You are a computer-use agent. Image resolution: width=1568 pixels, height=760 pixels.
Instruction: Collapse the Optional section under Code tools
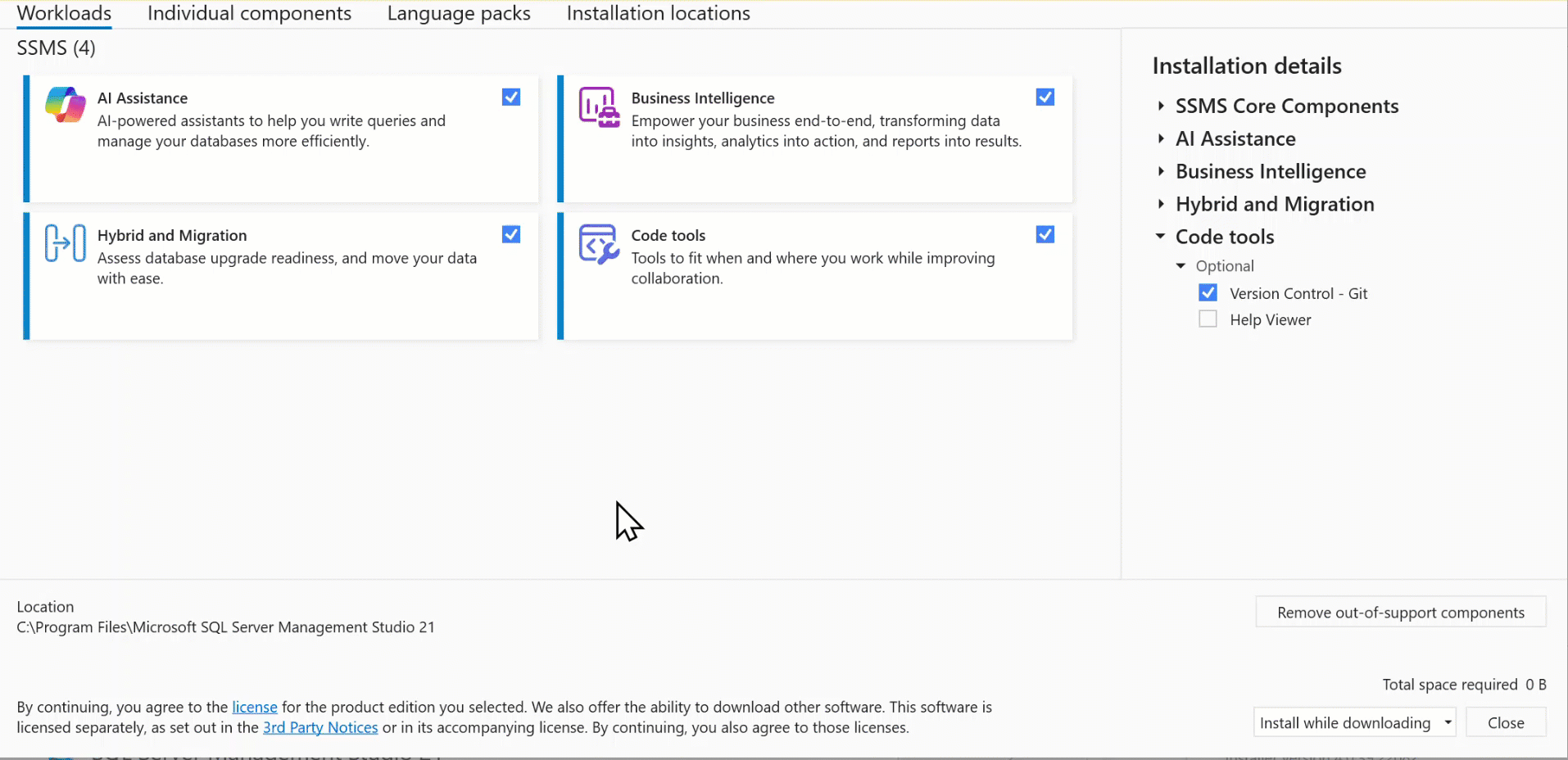click(x=1181, y=265)
